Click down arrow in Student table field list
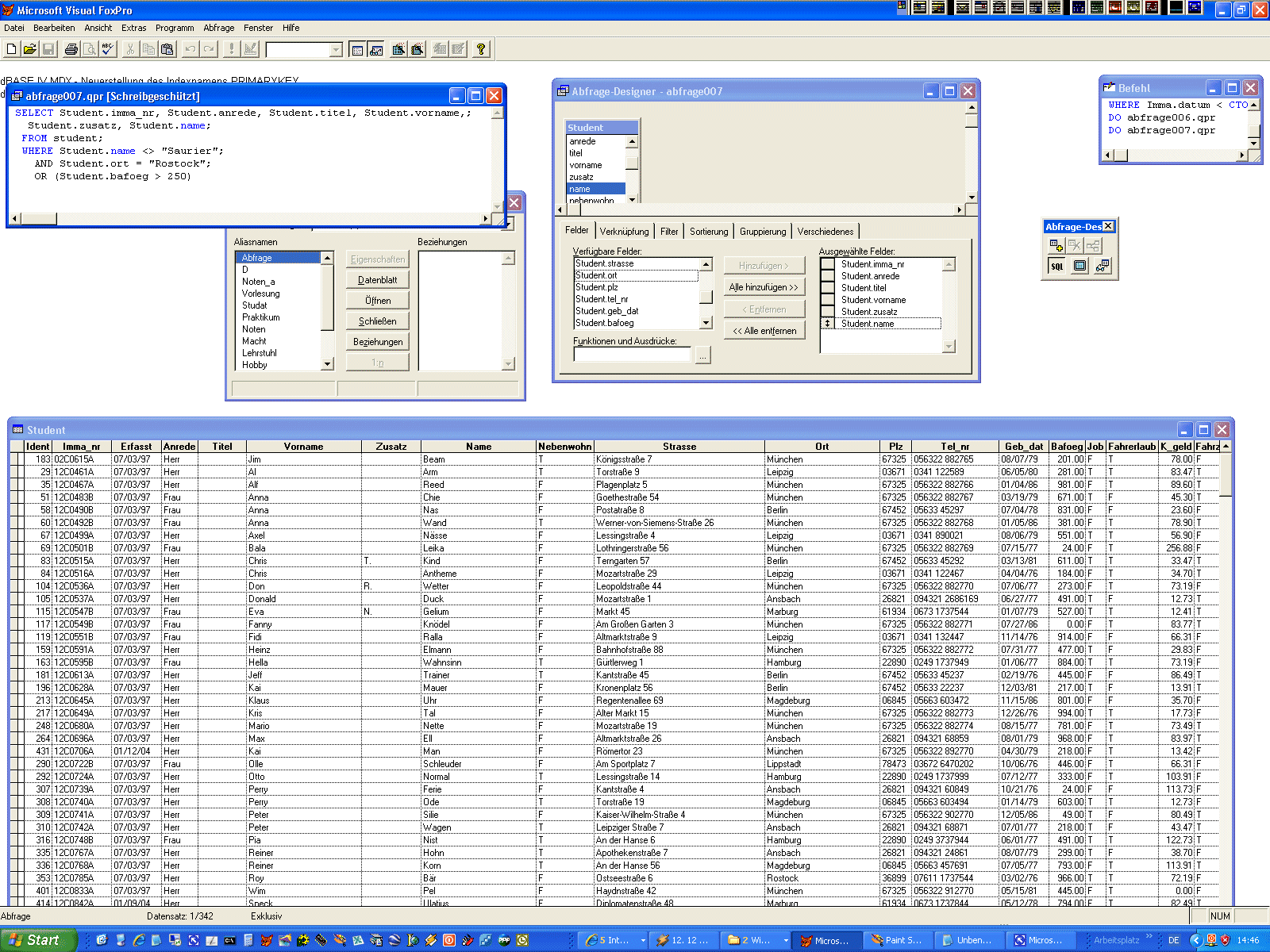The height and width of the screenshot is (952, 1270). (632, 199)
